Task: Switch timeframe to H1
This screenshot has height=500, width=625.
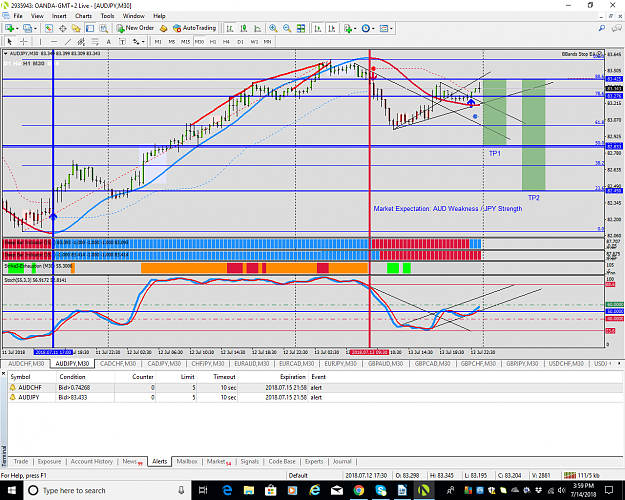Action: coord(213,41)
